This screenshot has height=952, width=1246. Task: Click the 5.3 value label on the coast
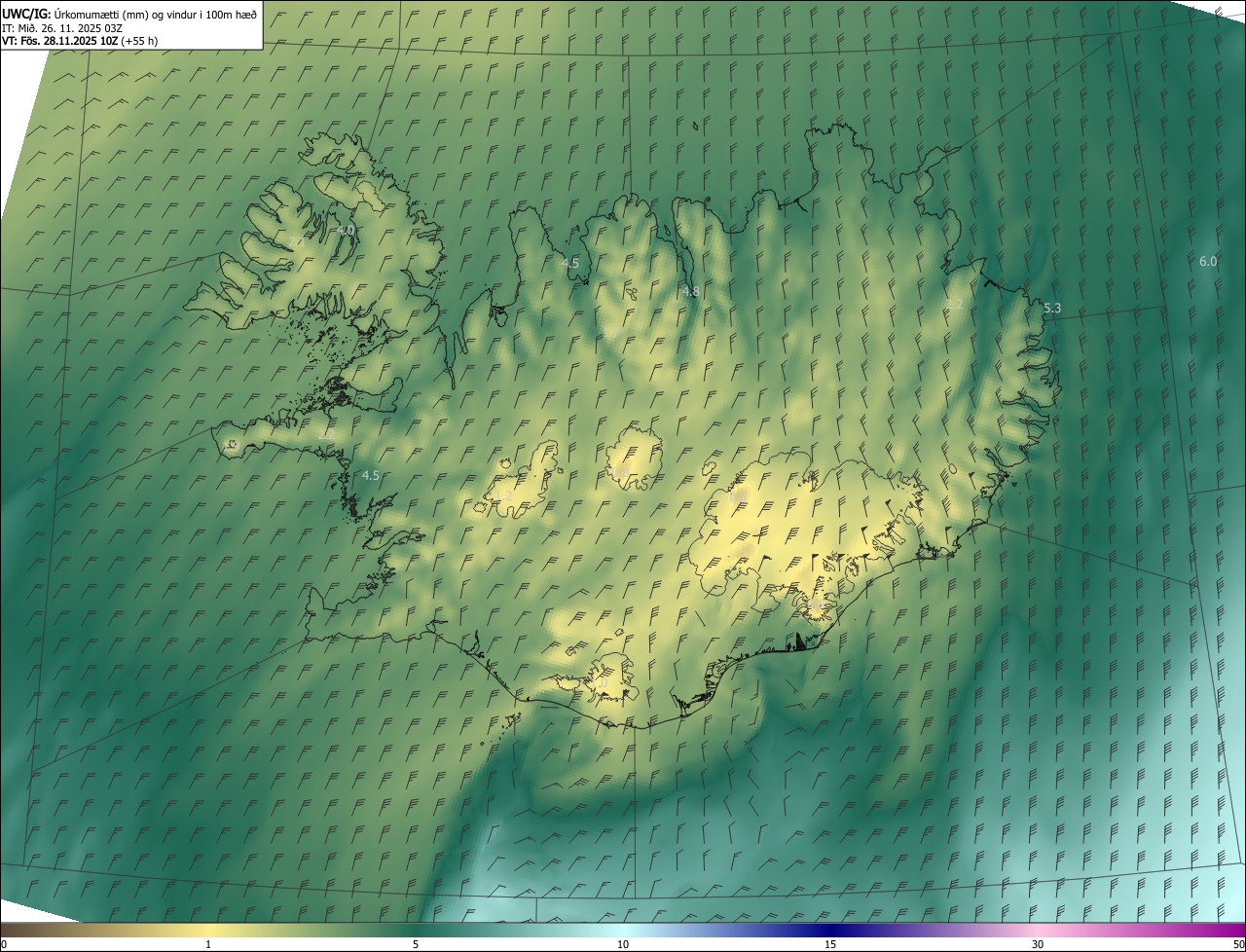[x=1052, y=308]
